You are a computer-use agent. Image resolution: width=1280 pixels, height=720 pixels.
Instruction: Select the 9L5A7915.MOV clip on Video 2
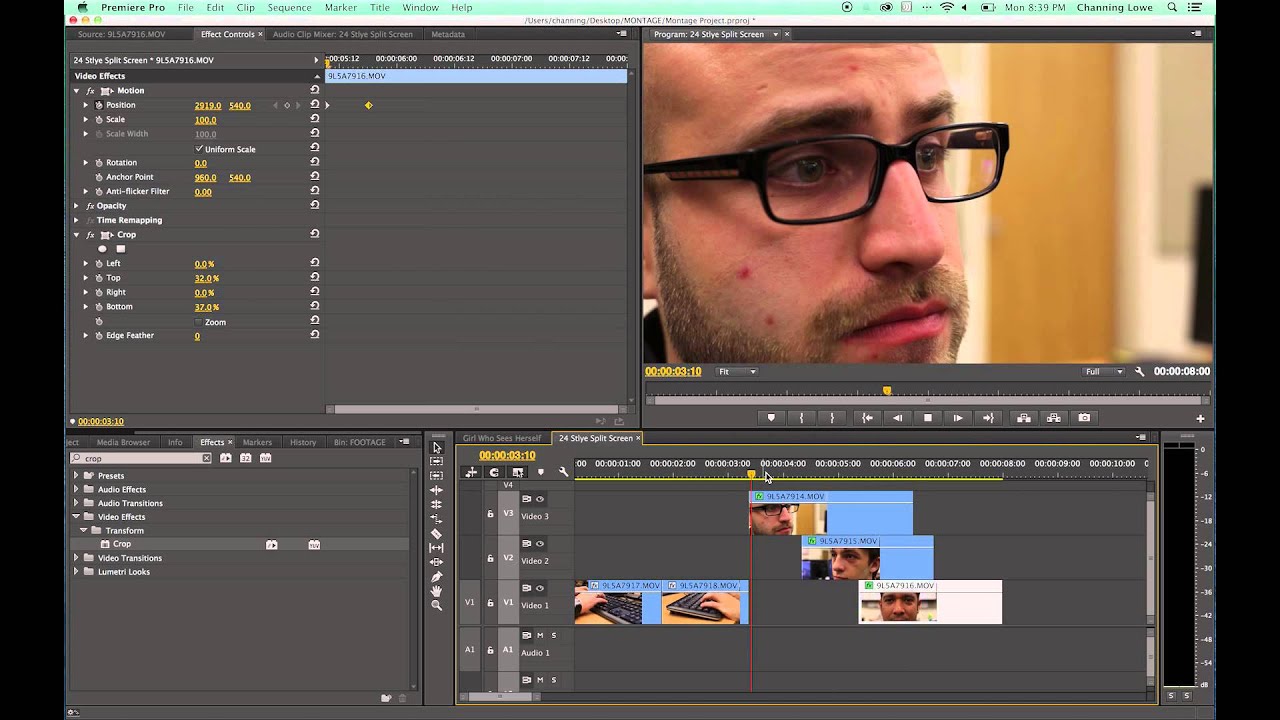click(867, 557)
